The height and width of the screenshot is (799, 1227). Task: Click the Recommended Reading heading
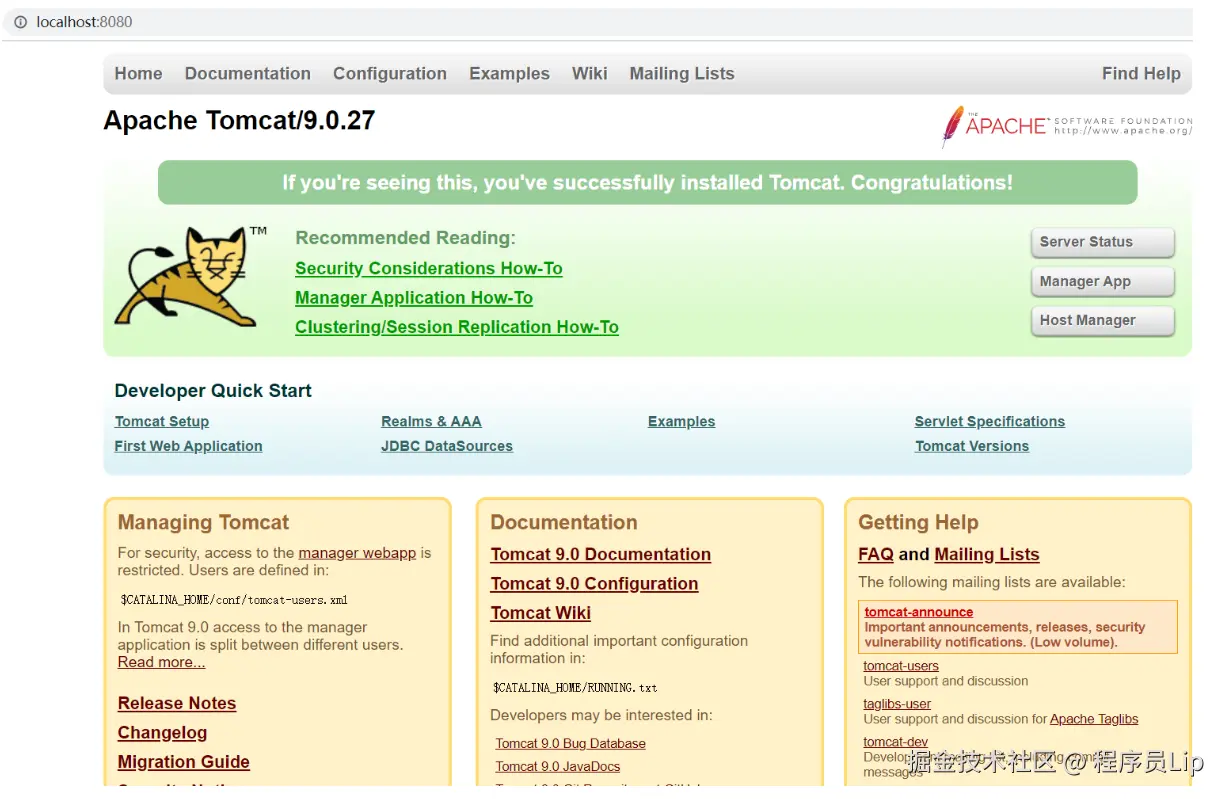[x=405, y=238]
